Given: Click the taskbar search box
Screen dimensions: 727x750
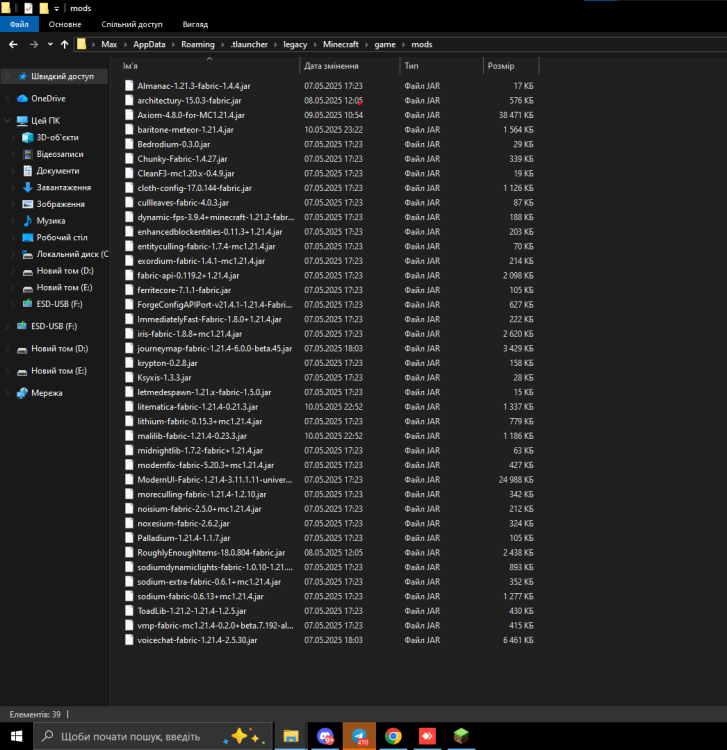Looking at the screenshot, I should pyautogui.click(x=153, y=736).
